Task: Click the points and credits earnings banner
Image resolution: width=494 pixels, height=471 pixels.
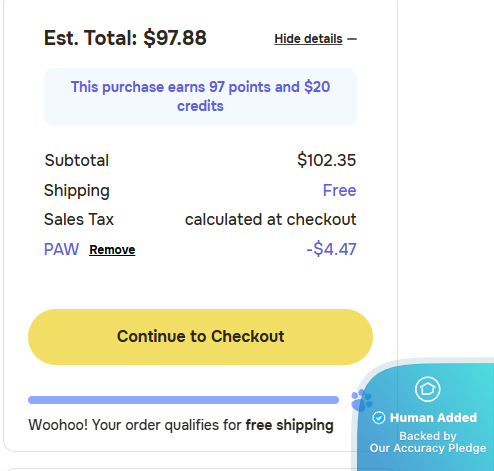Action: (200, 97)
